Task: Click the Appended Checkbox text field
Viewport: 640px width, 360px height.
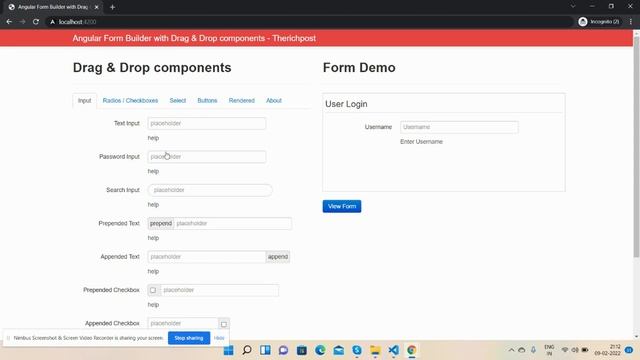Action: coord(183,323)
